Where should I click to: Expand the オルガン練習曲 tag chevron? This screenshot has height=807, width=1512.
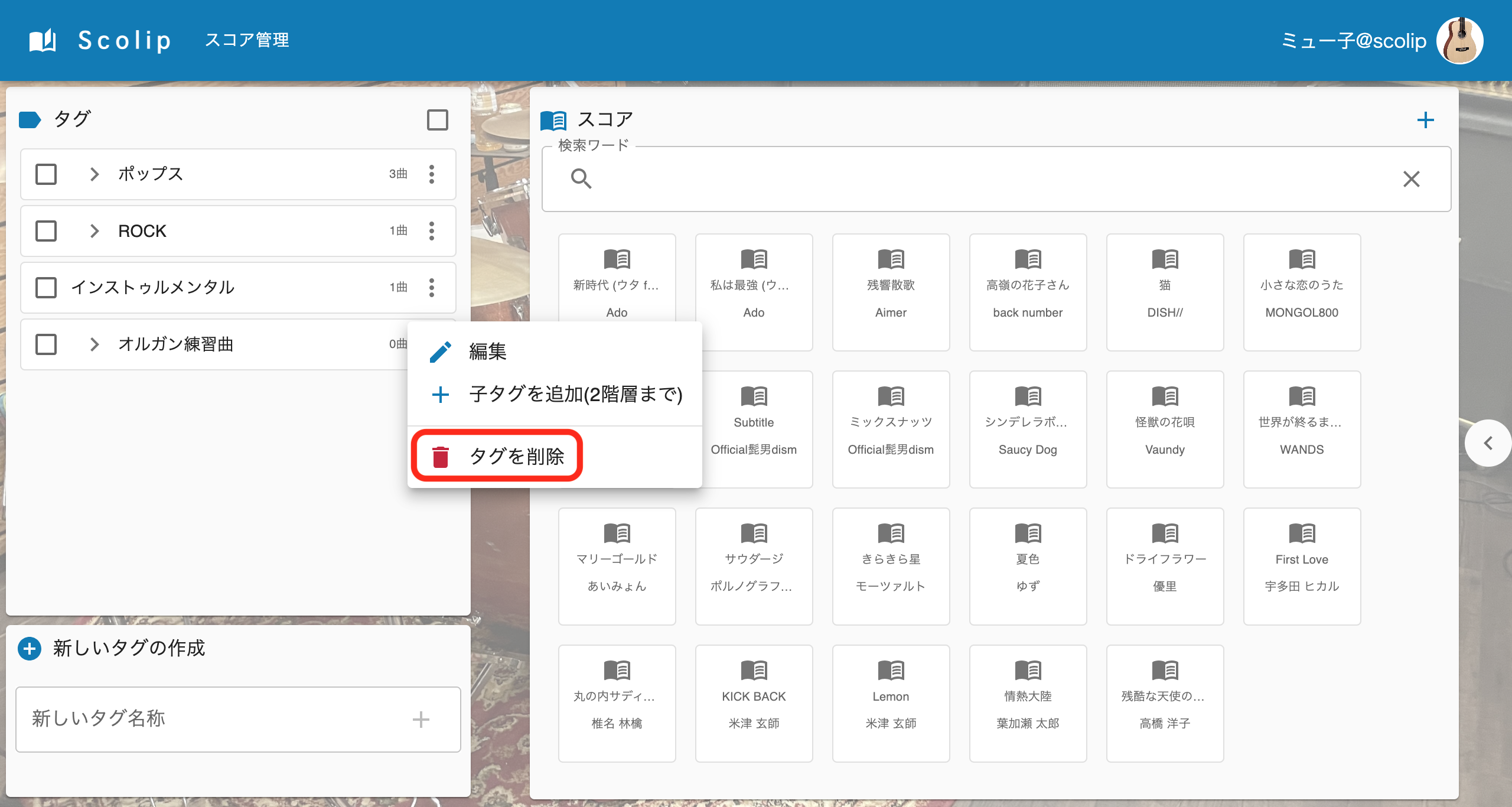(94, 344)
